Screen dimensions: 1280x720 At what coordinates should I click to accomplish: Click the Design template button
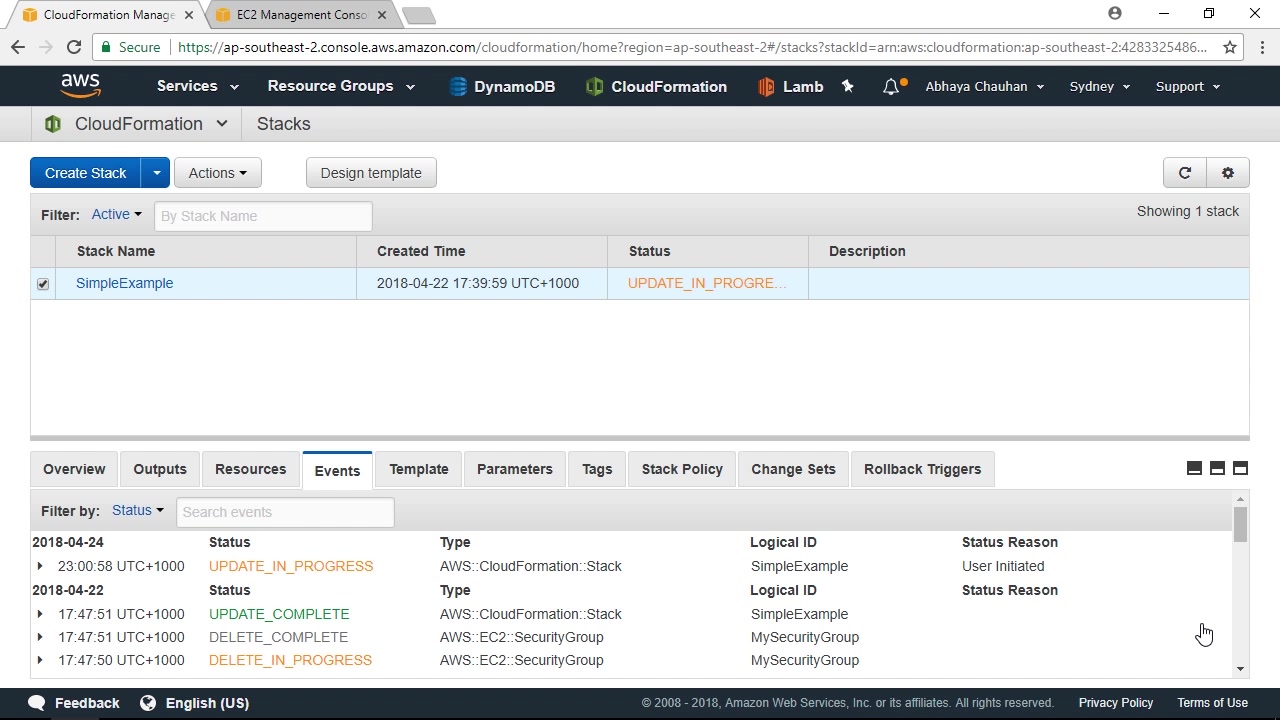click(x=371, y=173)
